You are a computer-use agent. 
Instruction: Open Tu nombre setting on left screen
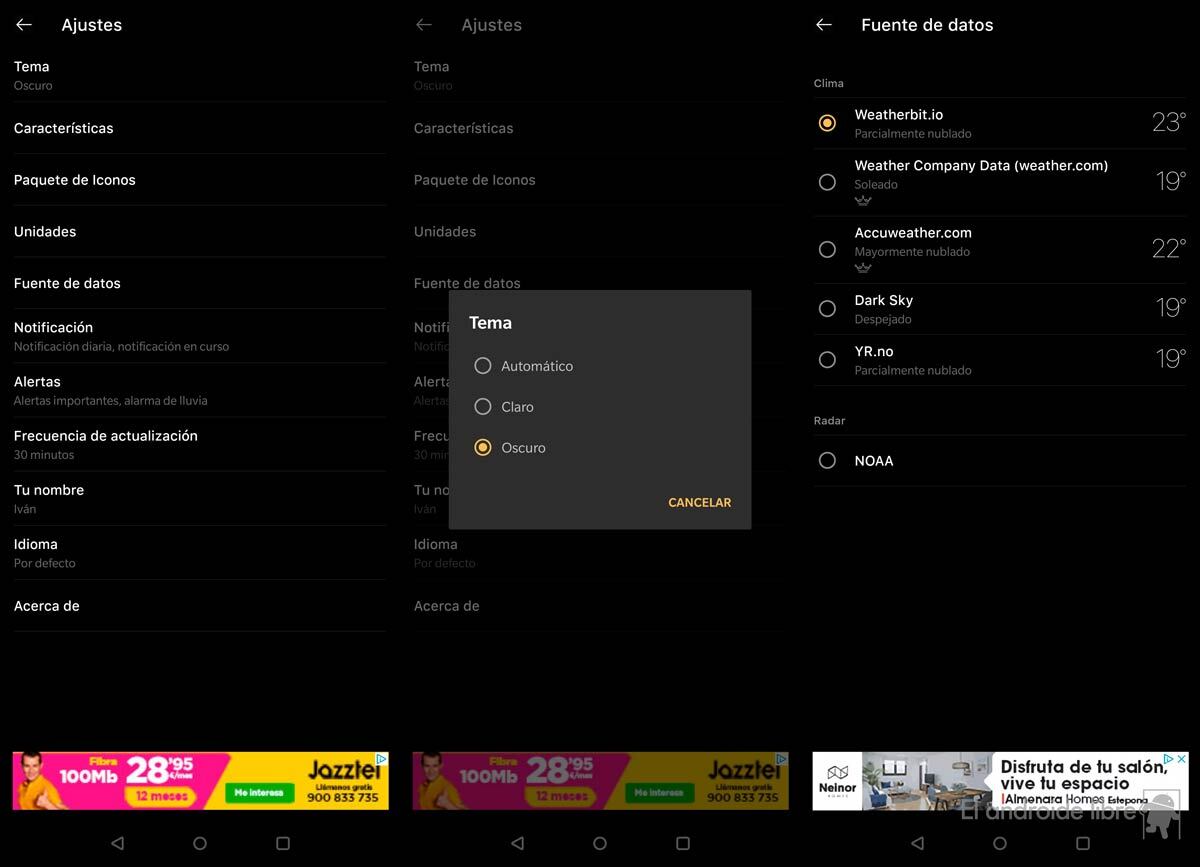pyautogui.click(x=200, y=498)
